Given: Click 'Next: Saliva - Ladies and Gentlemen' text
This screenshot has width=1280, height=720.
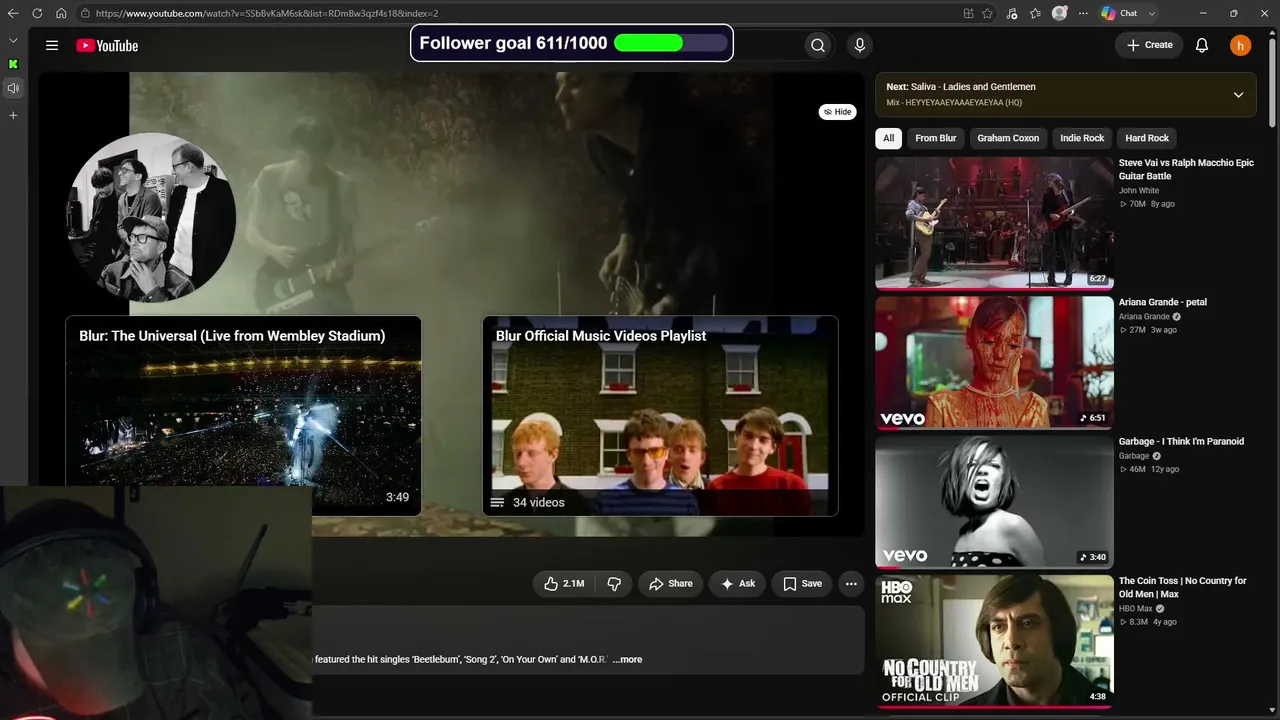Looking at the screenshot, I should click(x=961, y=87).
